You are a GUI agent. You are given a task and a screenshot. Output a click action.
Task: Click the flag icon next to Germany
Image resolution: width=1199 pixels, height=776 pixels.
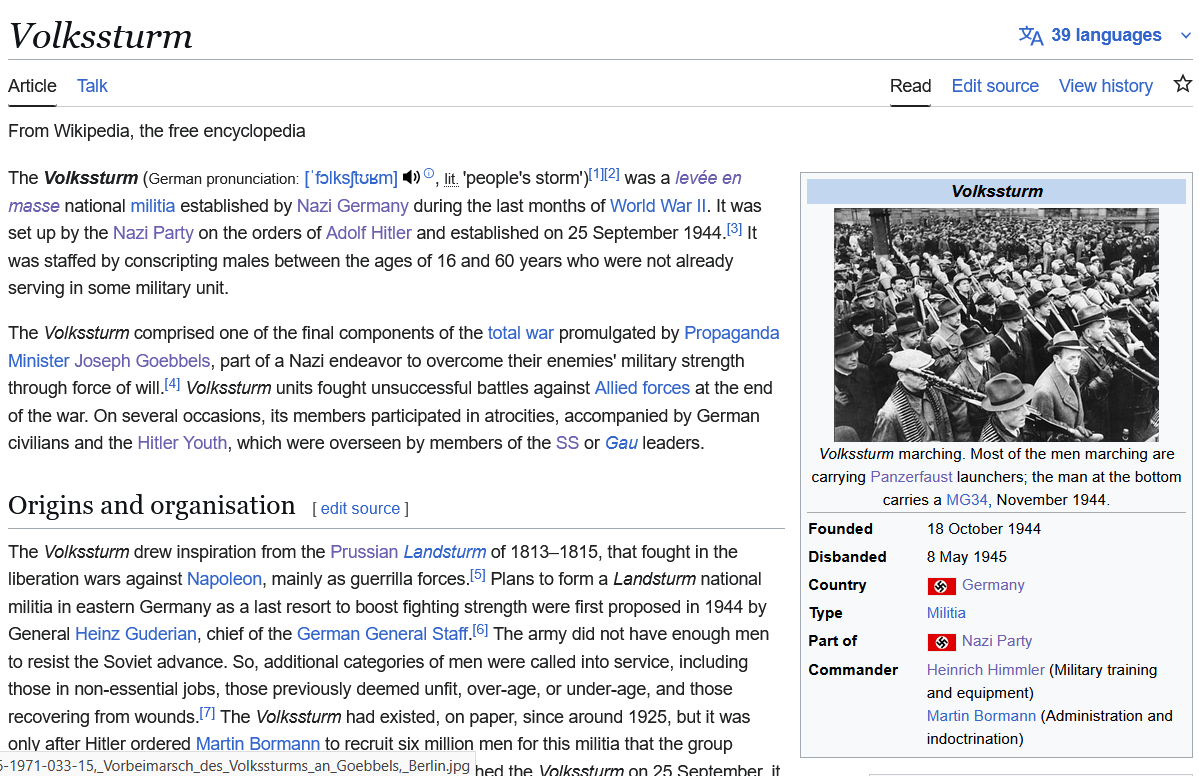pyautogui.click(x=941, y=586)
